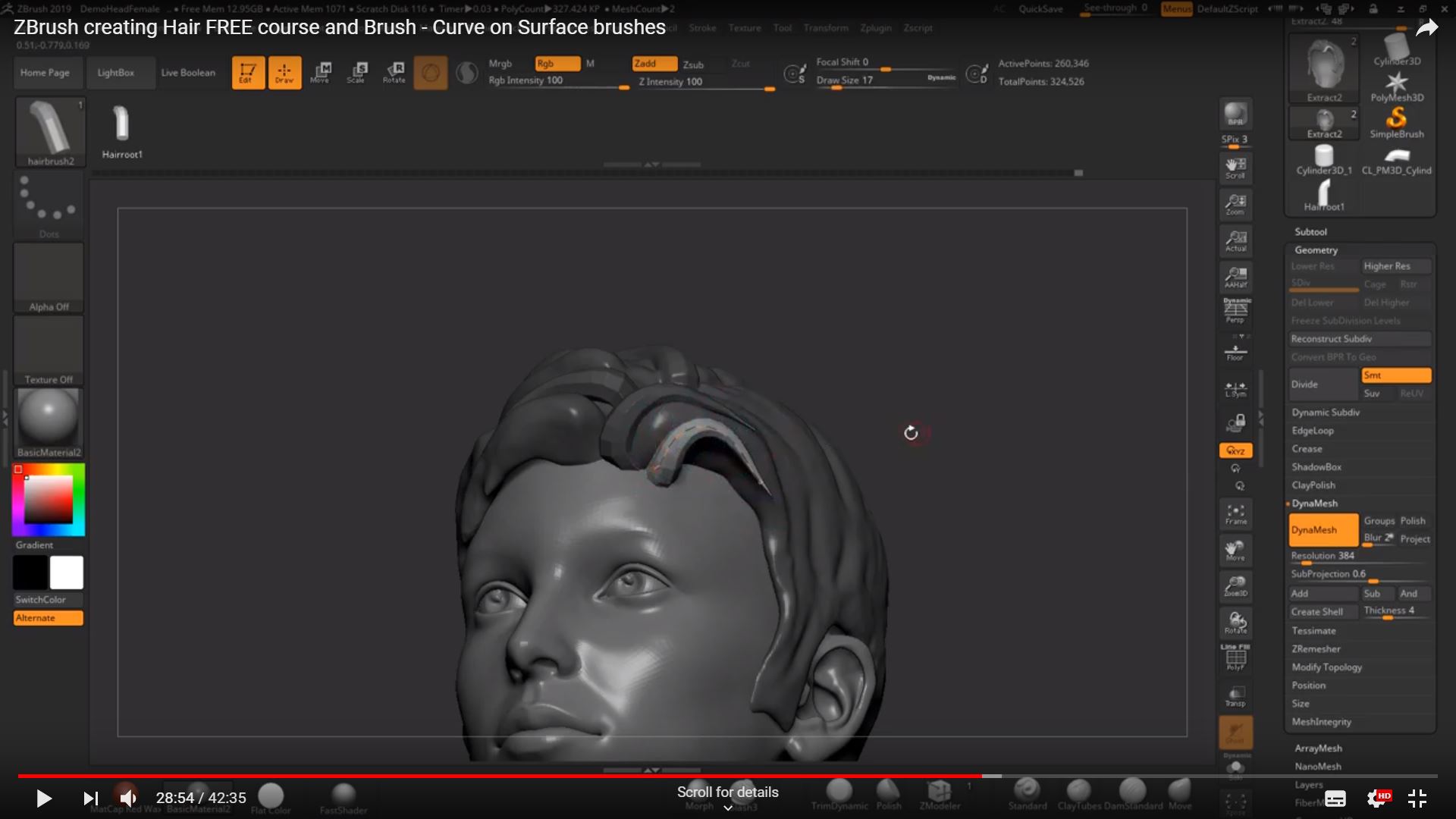Expand the Subtool palette section
1456x819 pixels.
pyautogui.click(x=1310, y=232)
